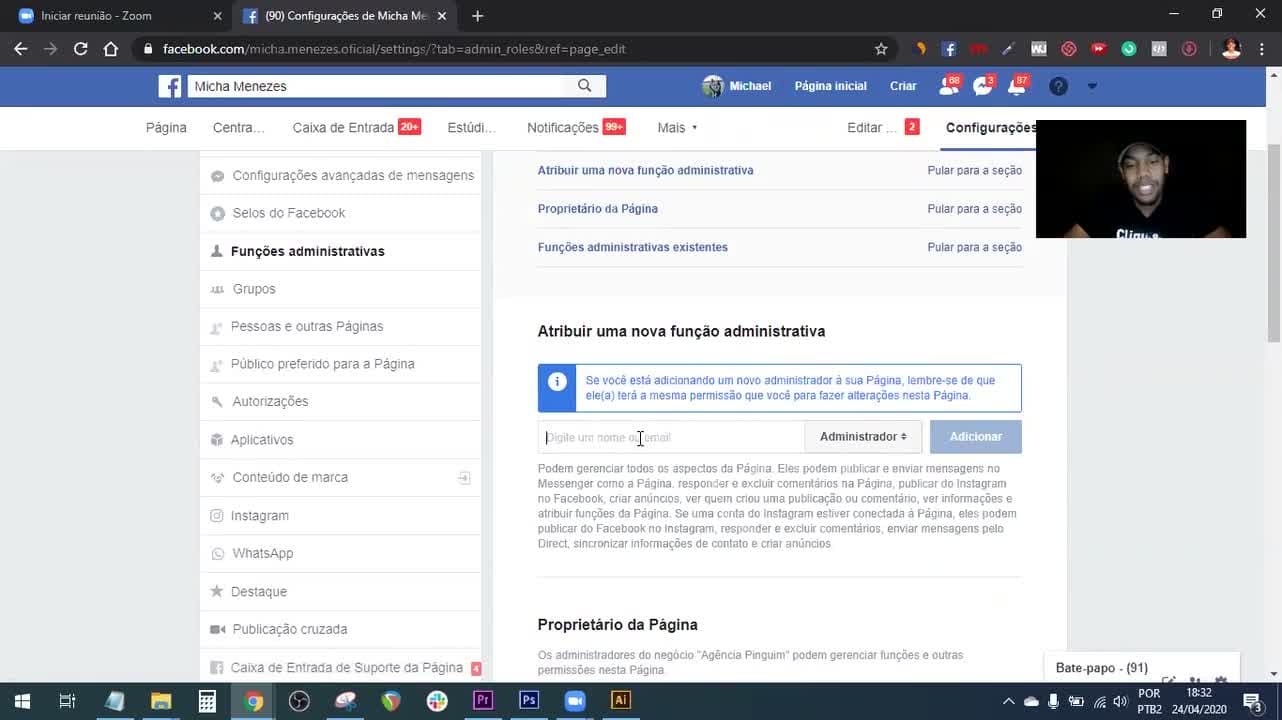Open Adobe Premiere Pro from the taskbar
1282x720 pixels.
click(x=483, y=701)
